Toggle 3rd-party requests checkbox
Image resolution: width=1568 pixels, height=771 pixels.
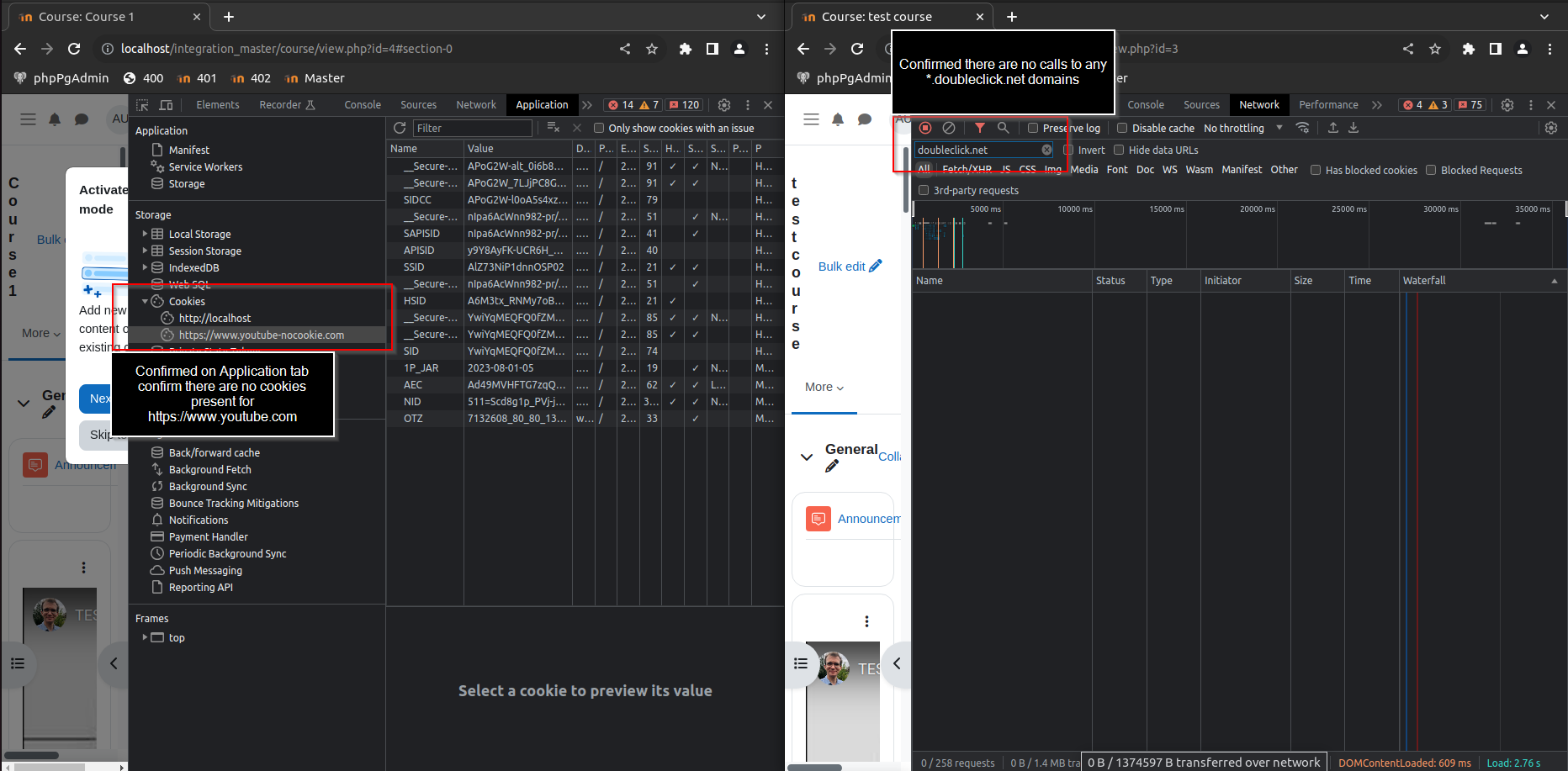point(924,190)
